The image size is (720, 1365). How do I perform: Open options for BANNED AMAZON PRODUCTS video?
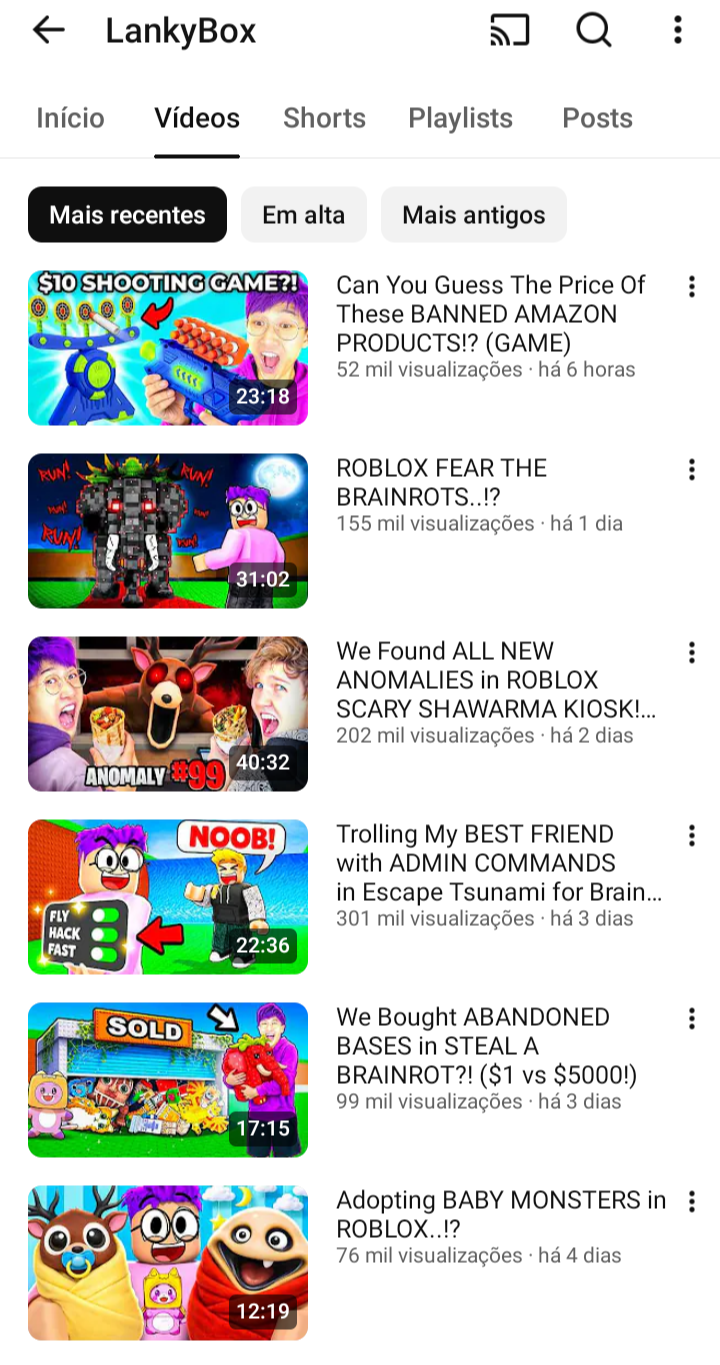pos(691,287)
